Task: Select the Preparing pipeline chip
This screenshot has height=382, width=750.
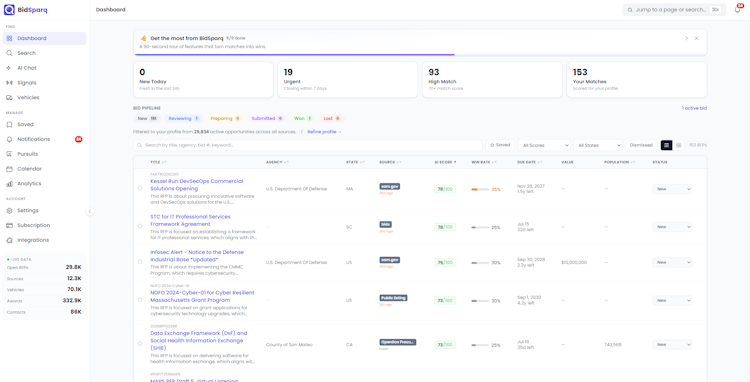Action: (225, 118)
